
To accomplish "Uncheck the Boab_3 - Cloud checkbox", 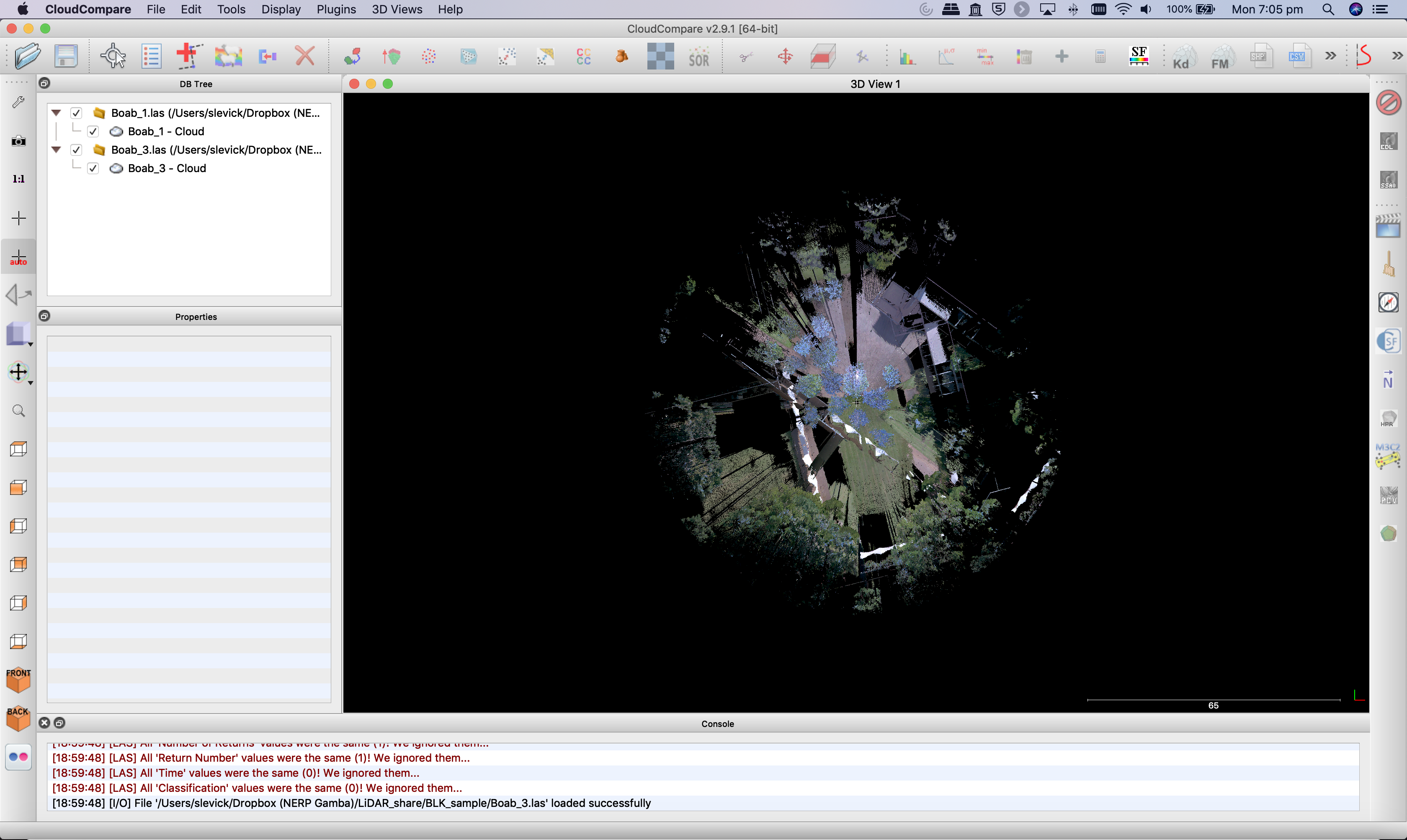I will 93,168.
